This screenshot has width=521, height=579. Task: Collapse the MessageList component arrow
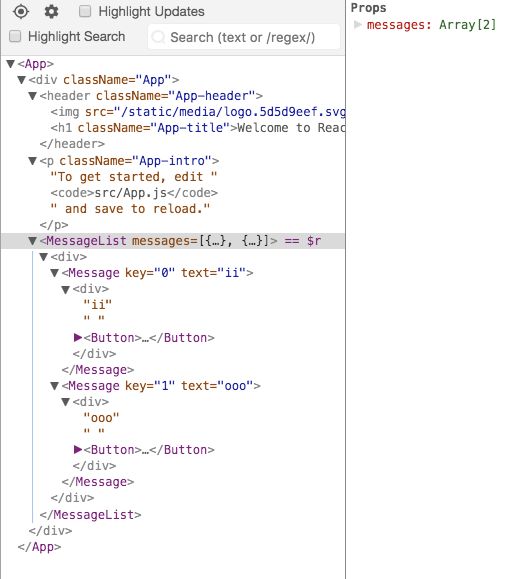(32, 241)
